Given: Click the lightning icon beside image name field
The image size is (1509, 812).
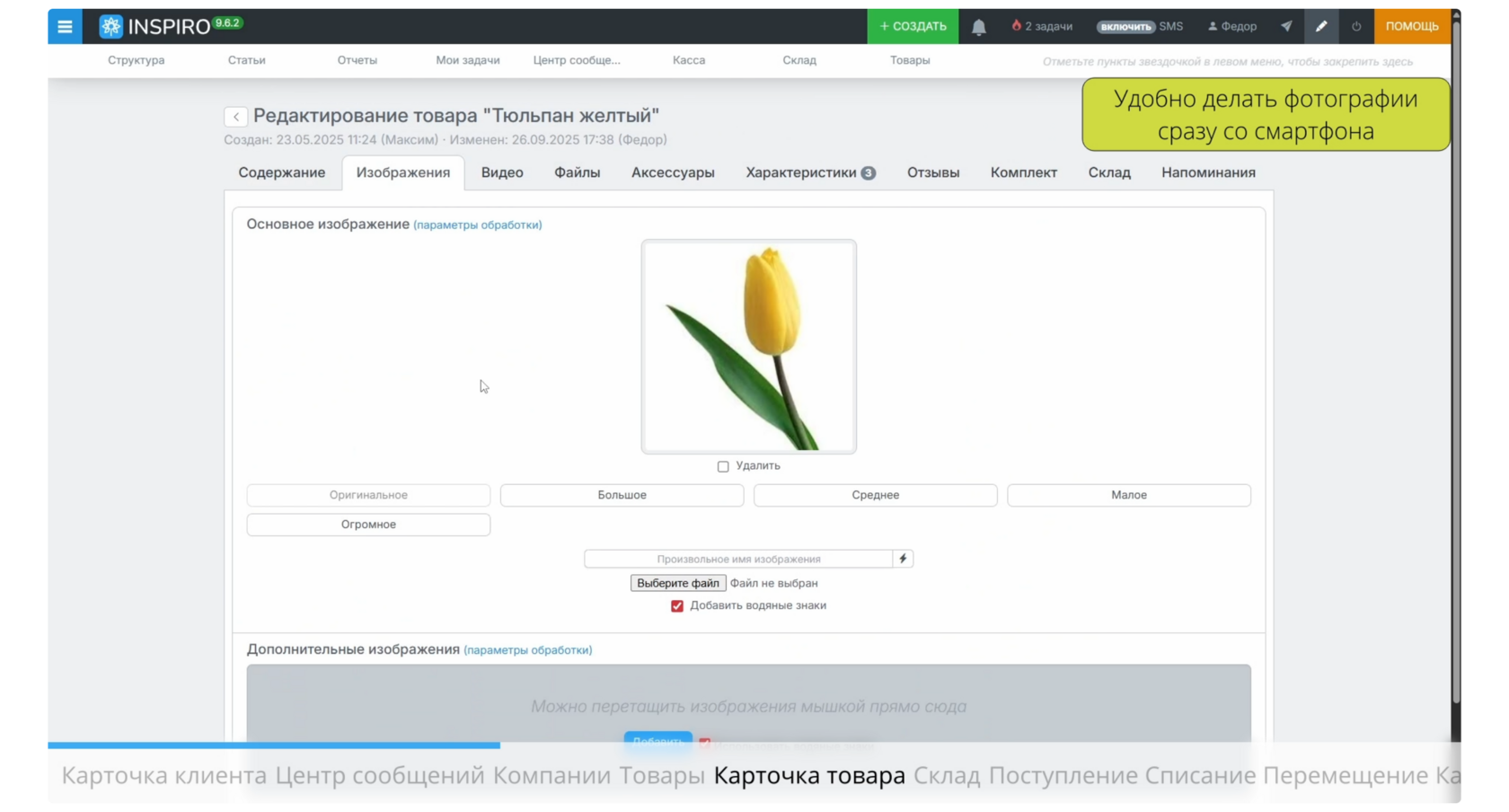Looking at the screenshot, I should coord(903,559).
